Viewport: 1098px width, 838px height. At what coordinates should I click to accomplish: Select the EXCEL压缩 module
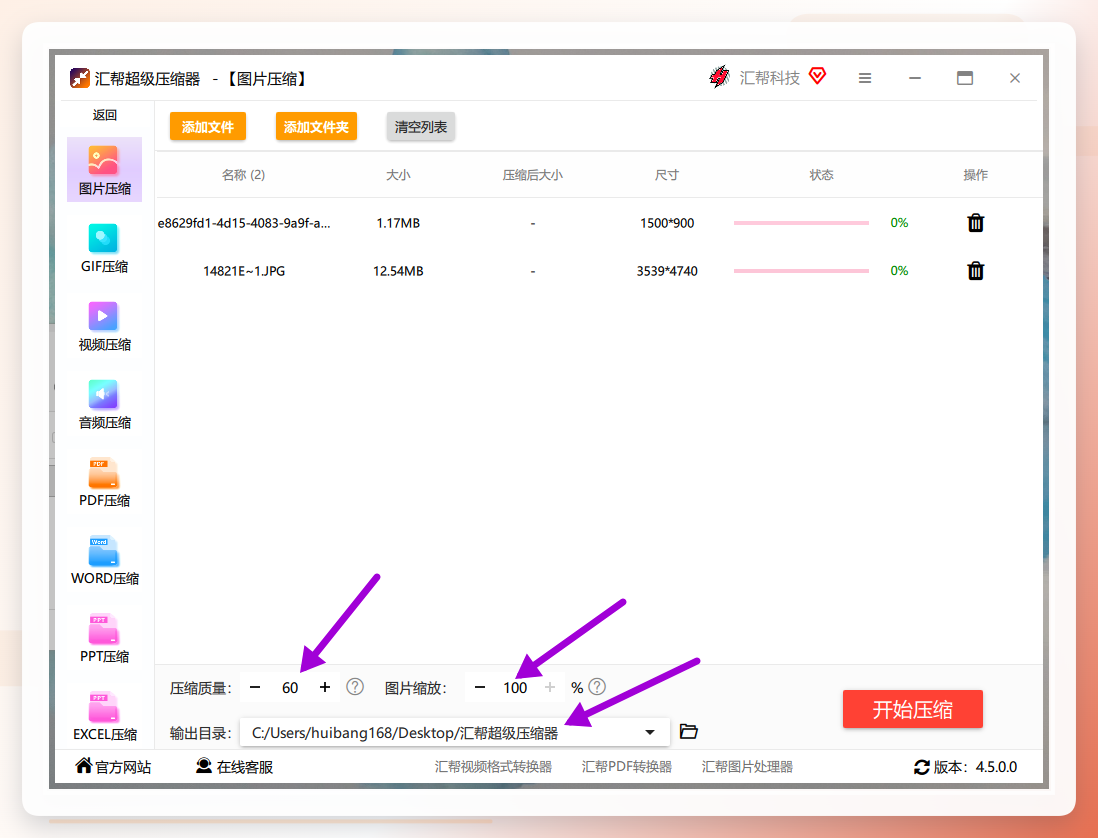(x=104, y=715)
